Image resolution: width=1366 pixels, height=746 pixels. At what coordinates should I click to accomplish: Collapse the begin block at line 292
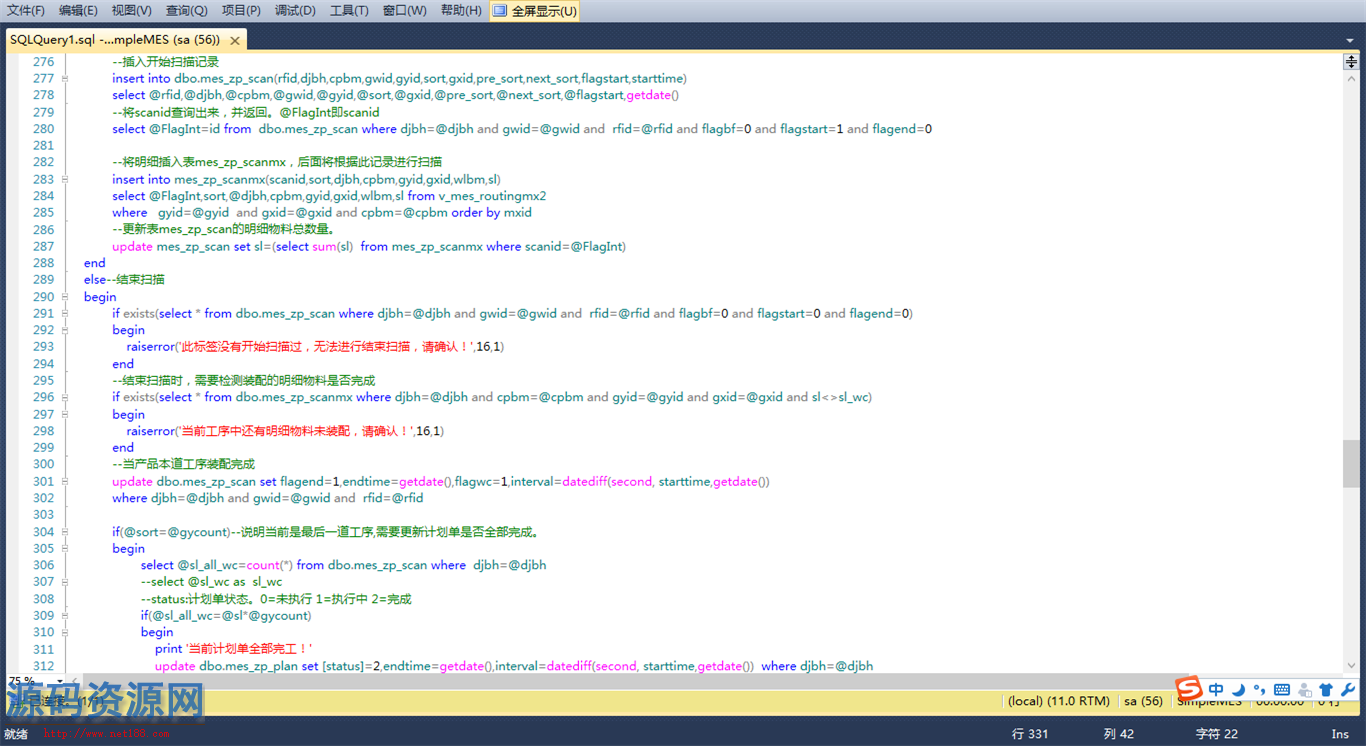(x=65, y=330)
